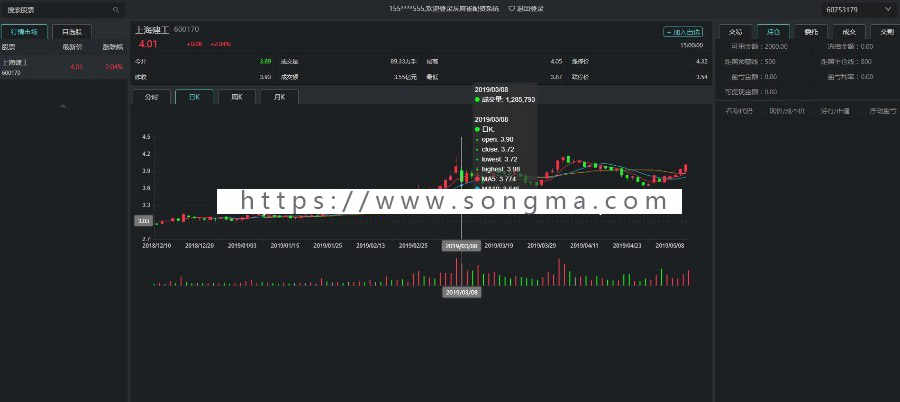Click the 上海建工 stock title
Image resolution: width=900 pixels, height=402 pixels.
pos(153,29)
